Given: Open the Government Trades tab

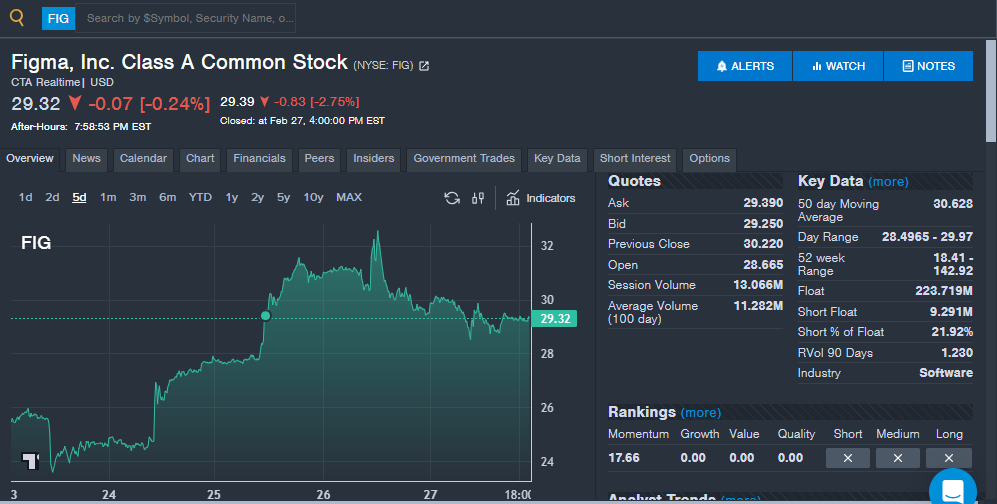Looking at the screenshot, I should coord(464,159).
